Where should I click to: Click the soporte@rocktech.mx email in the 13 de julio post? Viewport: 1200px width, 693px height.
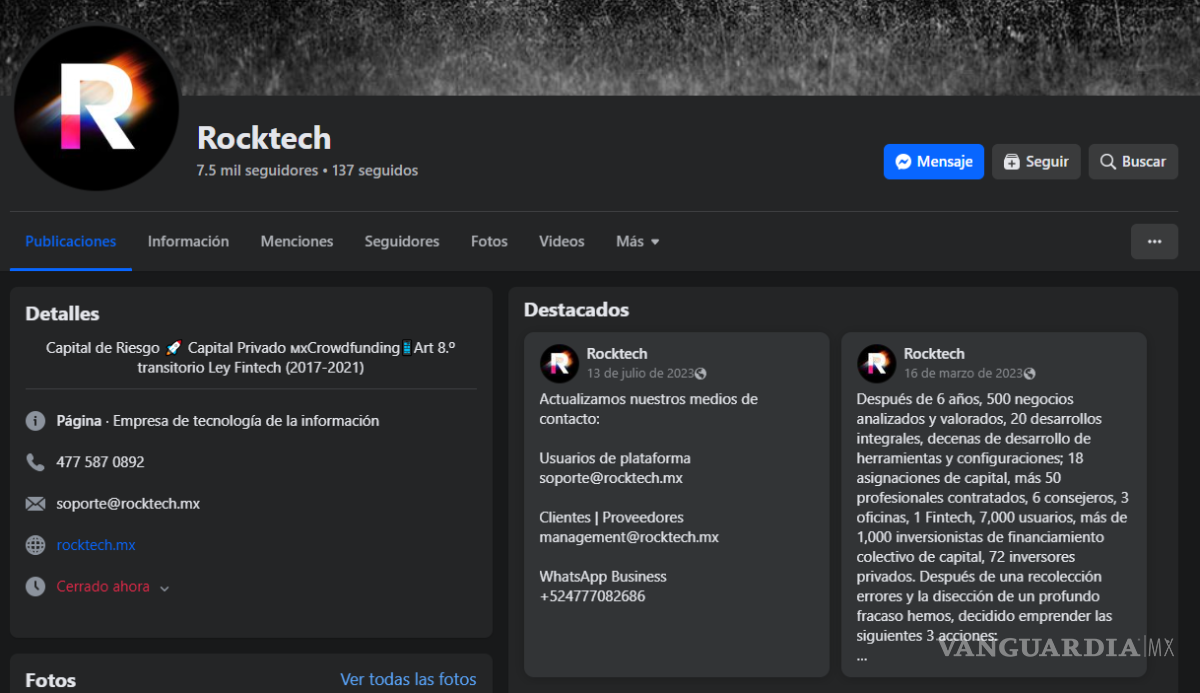pyautogui.click(x=611, y=478)
